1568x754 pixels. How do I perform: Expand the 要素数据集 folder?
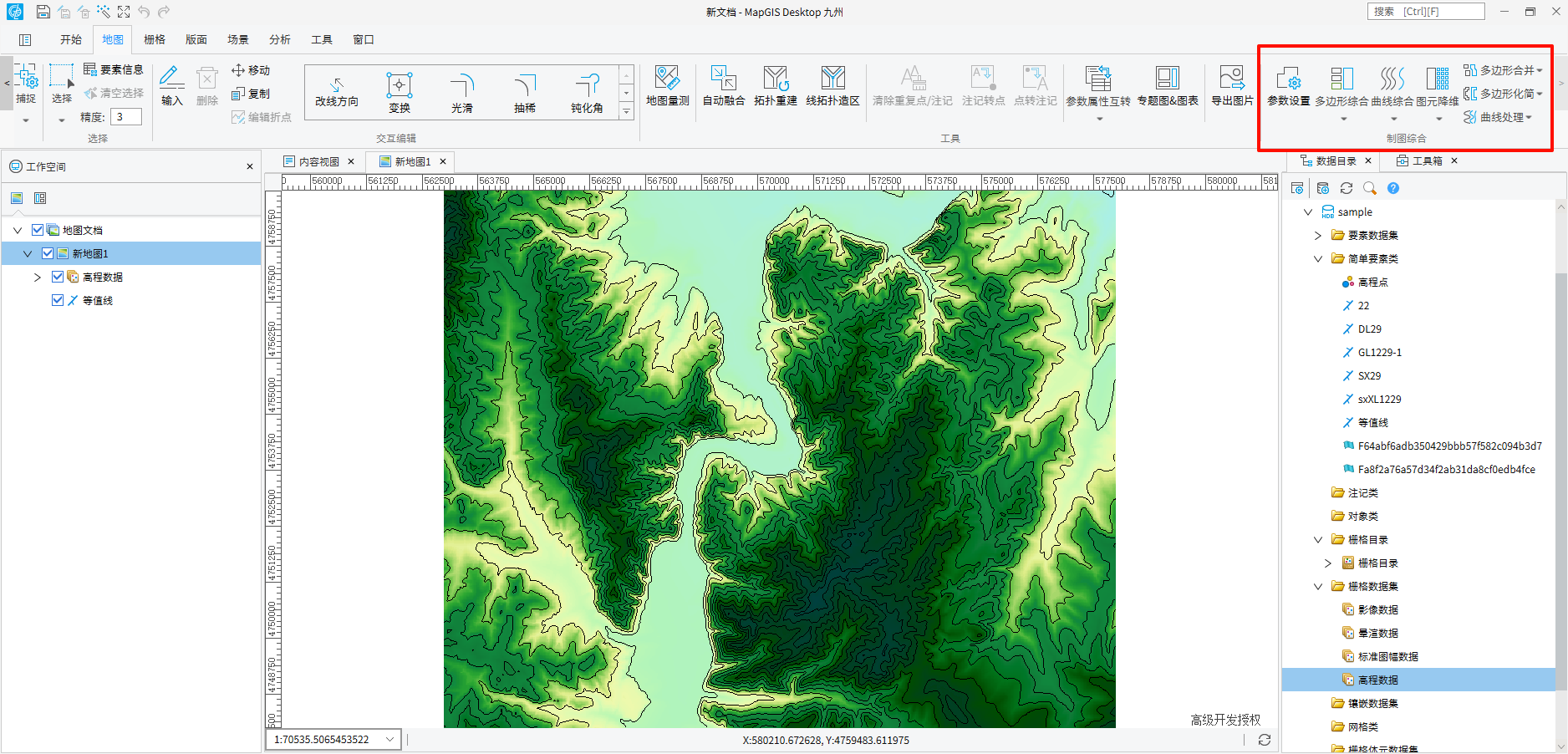(1318, 236)
